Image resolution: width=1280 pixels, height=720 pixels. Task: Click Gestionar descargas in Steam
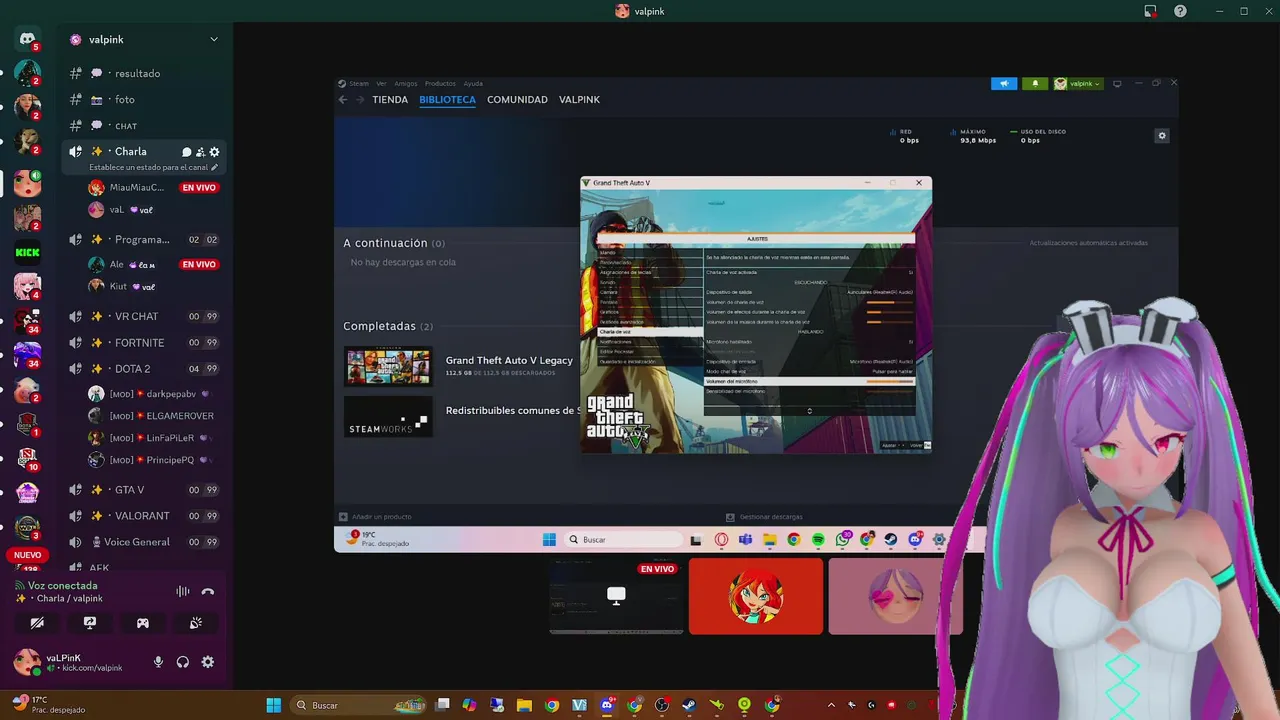tap(764, 517)
